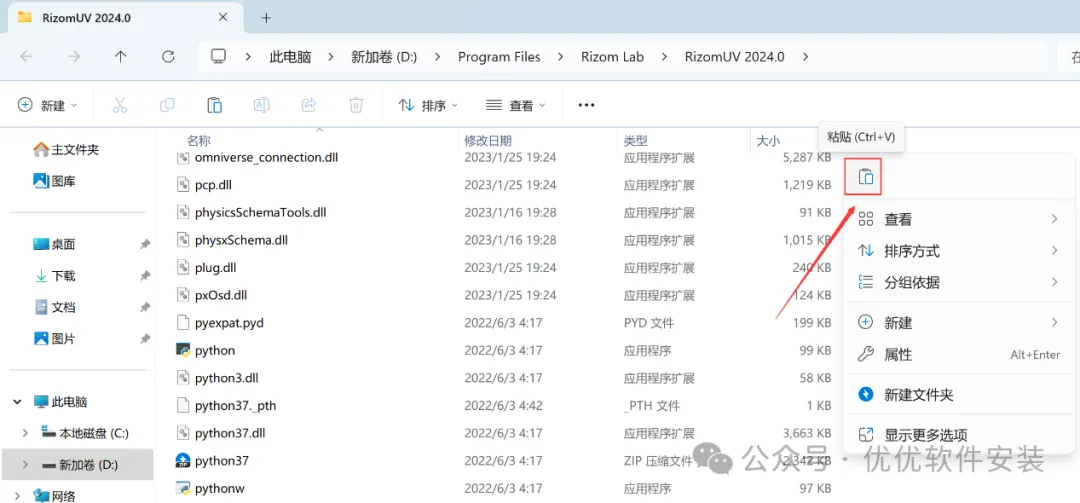The height and width of the screenshot is (503, 1080).
Task: Expand the 此电脑 tree node
Action: click(16, 402)
